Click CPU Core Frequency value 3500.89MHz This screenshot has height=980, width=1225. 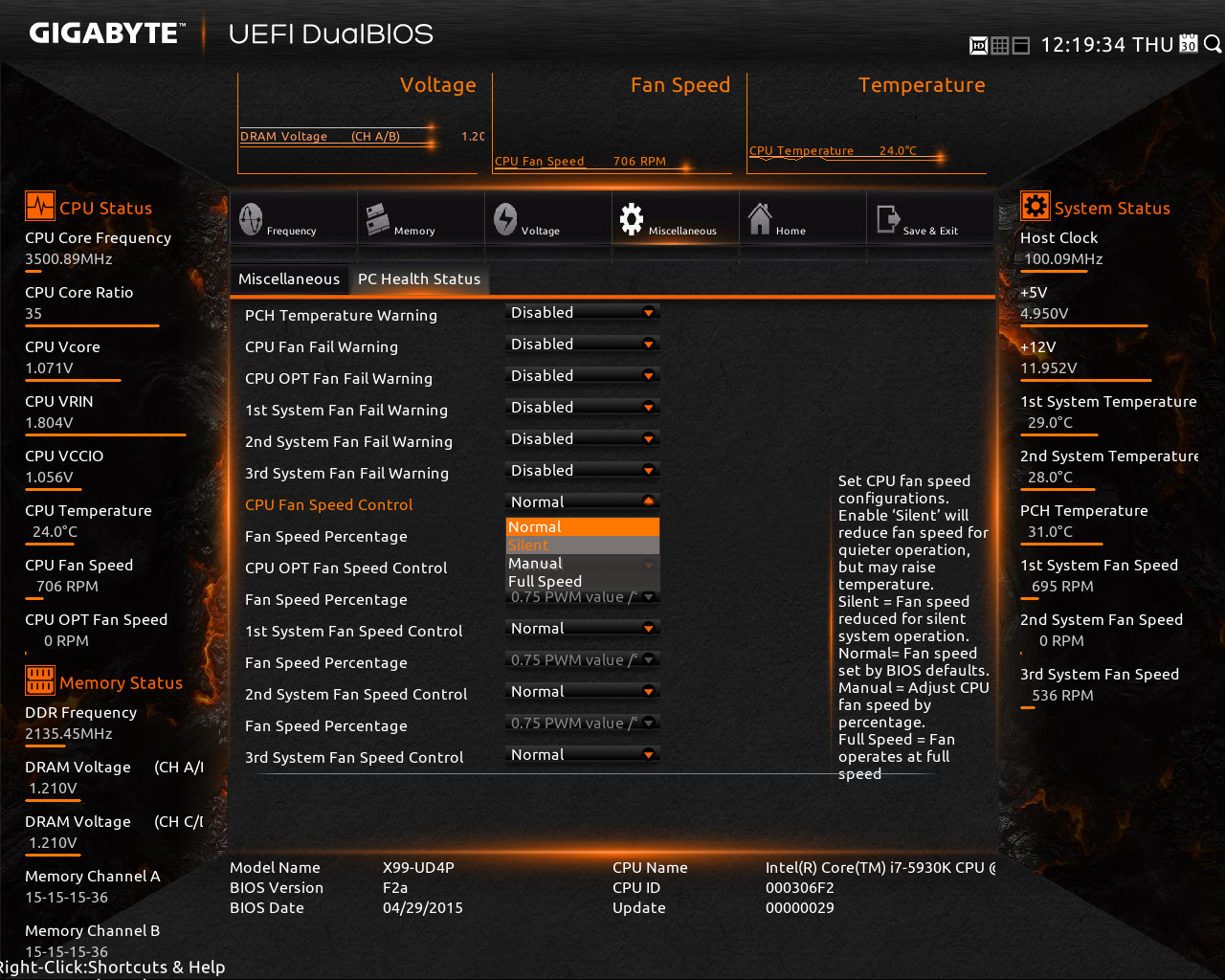pos(69,259)
